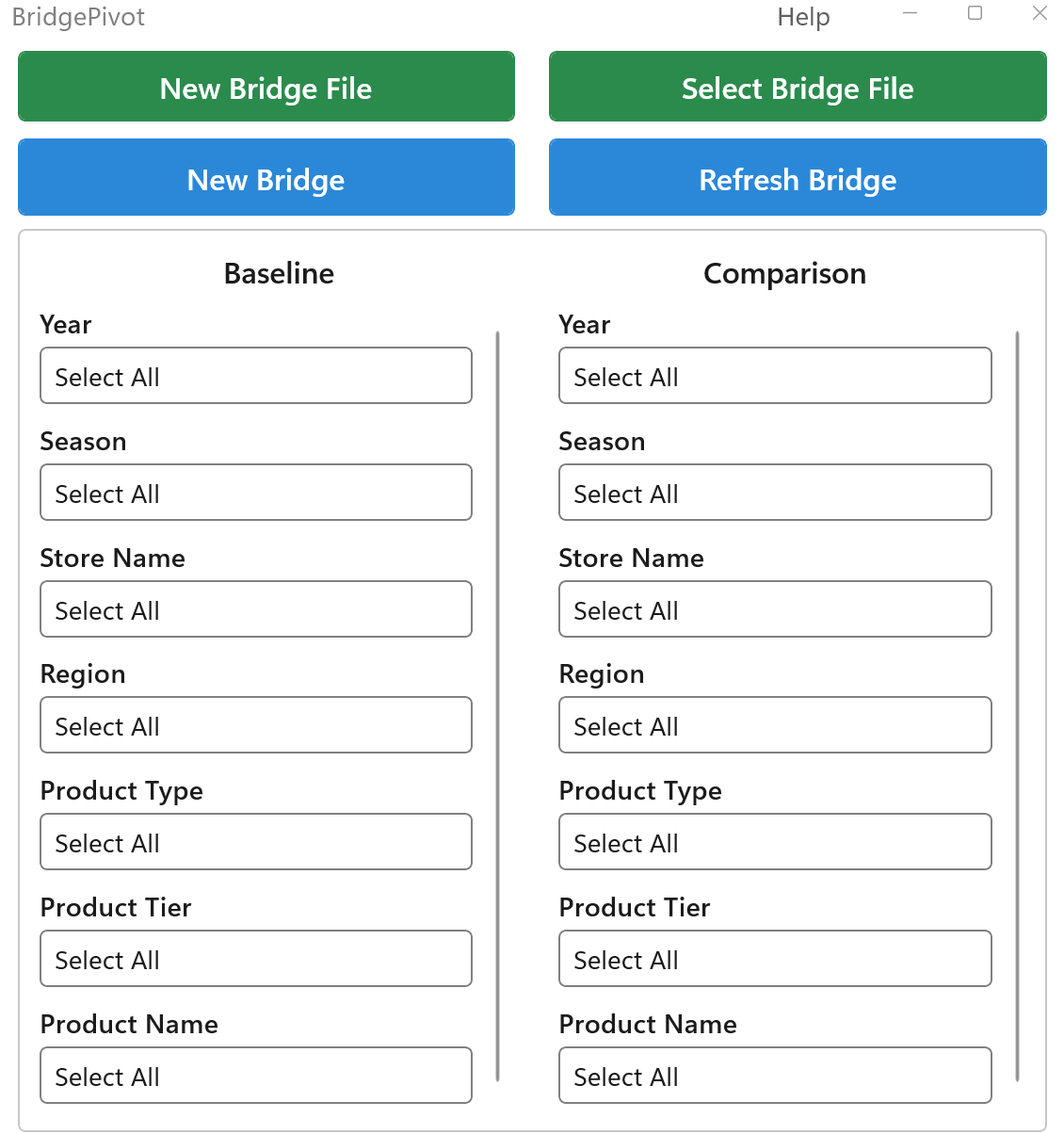Open the Baseline Store Name dropdown
1064x1134 pixels.
[x=255, y=609]
